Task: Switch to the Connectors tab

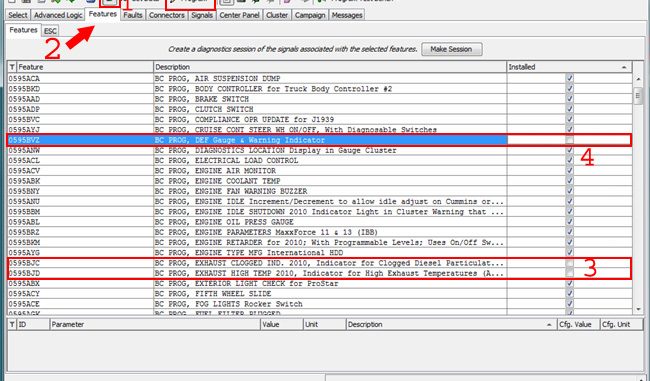Action: click(x=167, y=15)
